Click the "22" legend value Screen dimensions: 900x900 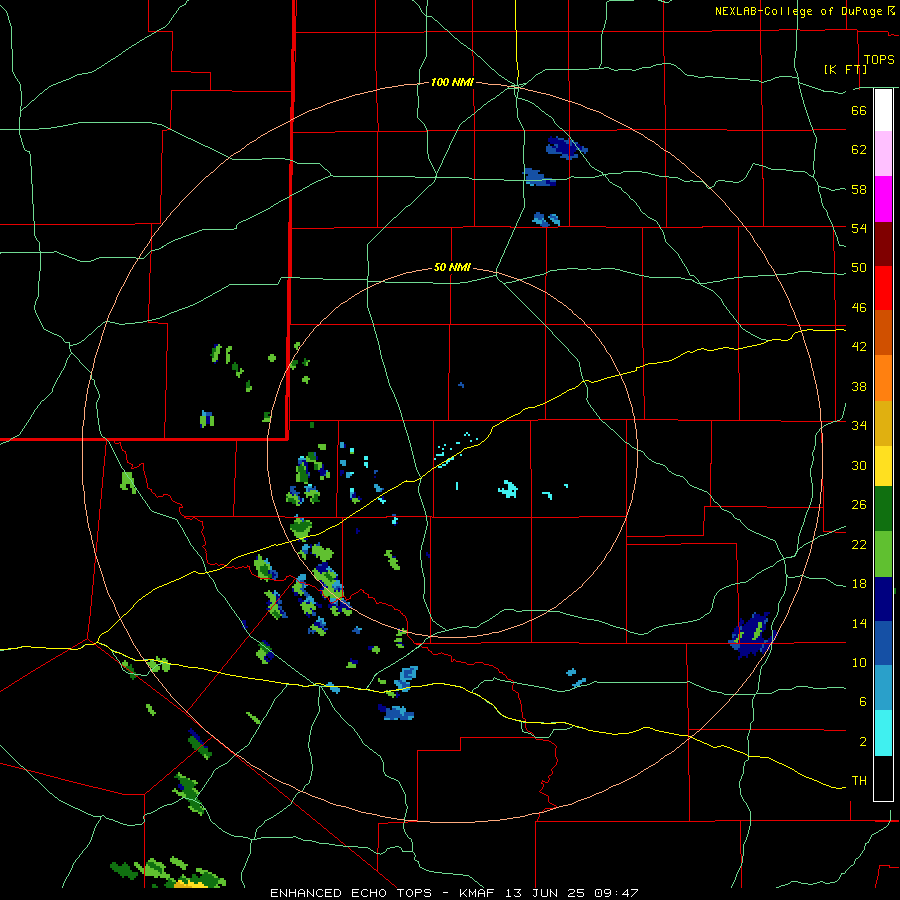click(x=859, y=545)
